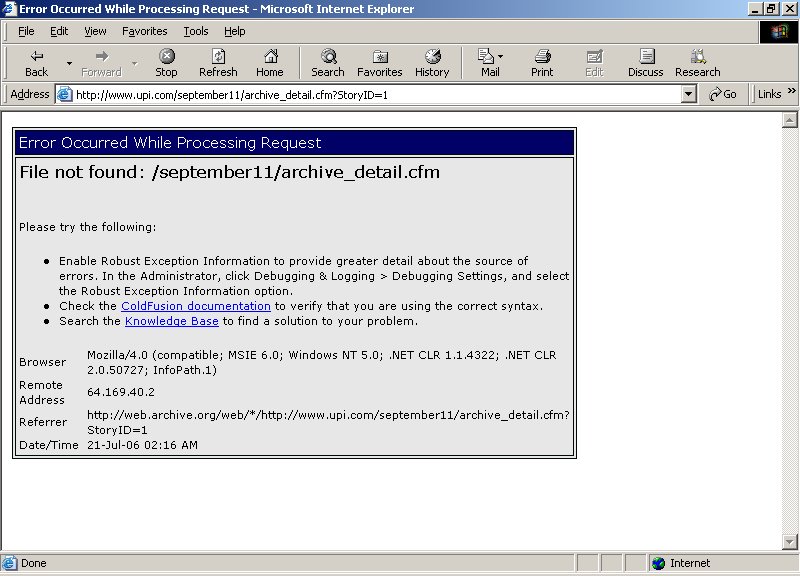800x576 pixels.
Task: Click 'Please try the following:' text
Action: pyautogui.click(x=88, y=227)
